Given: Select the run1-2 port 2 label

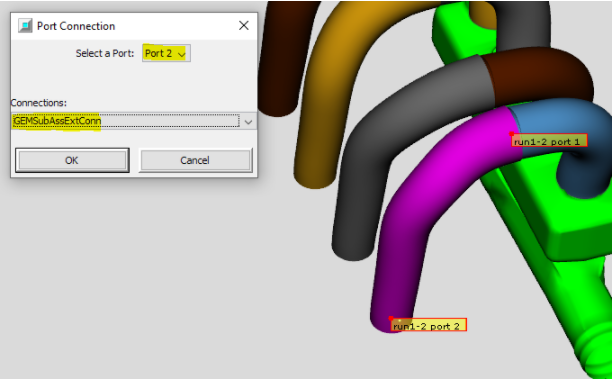Looking at the screenshot, I should tap(428, 325).
